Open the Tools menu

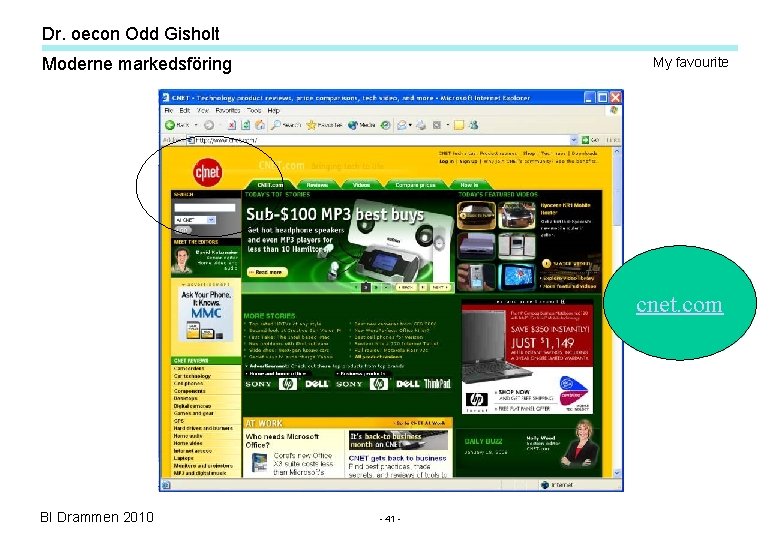point(254,110)
